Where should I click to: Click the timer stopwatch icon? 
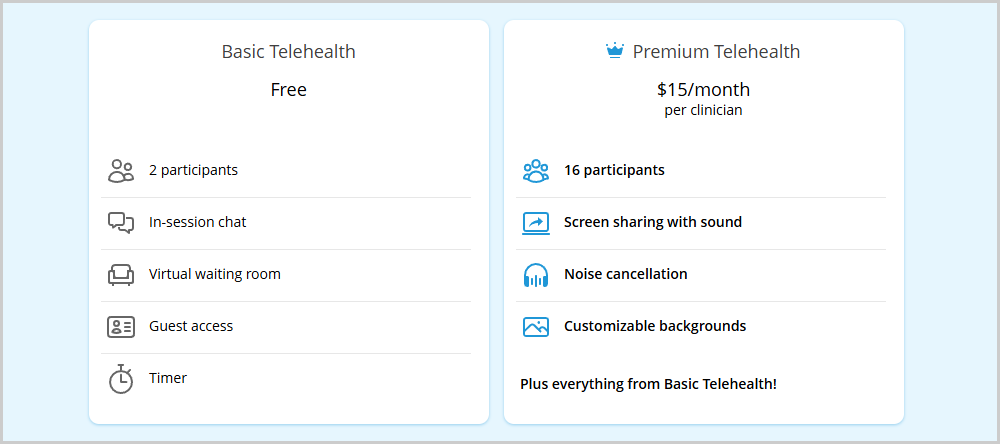[x=121, y=379]
